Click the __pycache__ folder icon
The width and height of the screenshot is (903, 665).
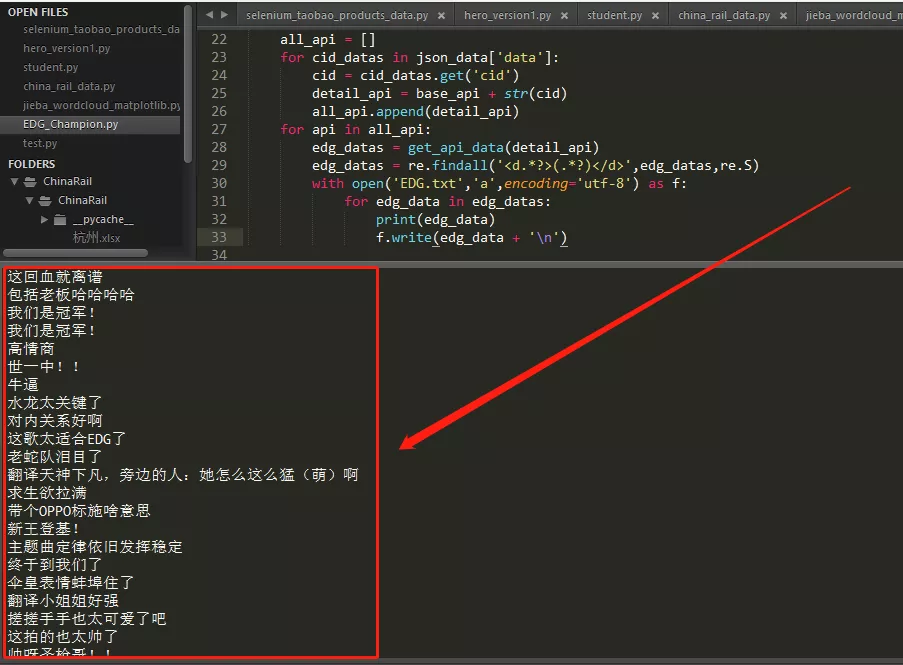pos(60,219)
